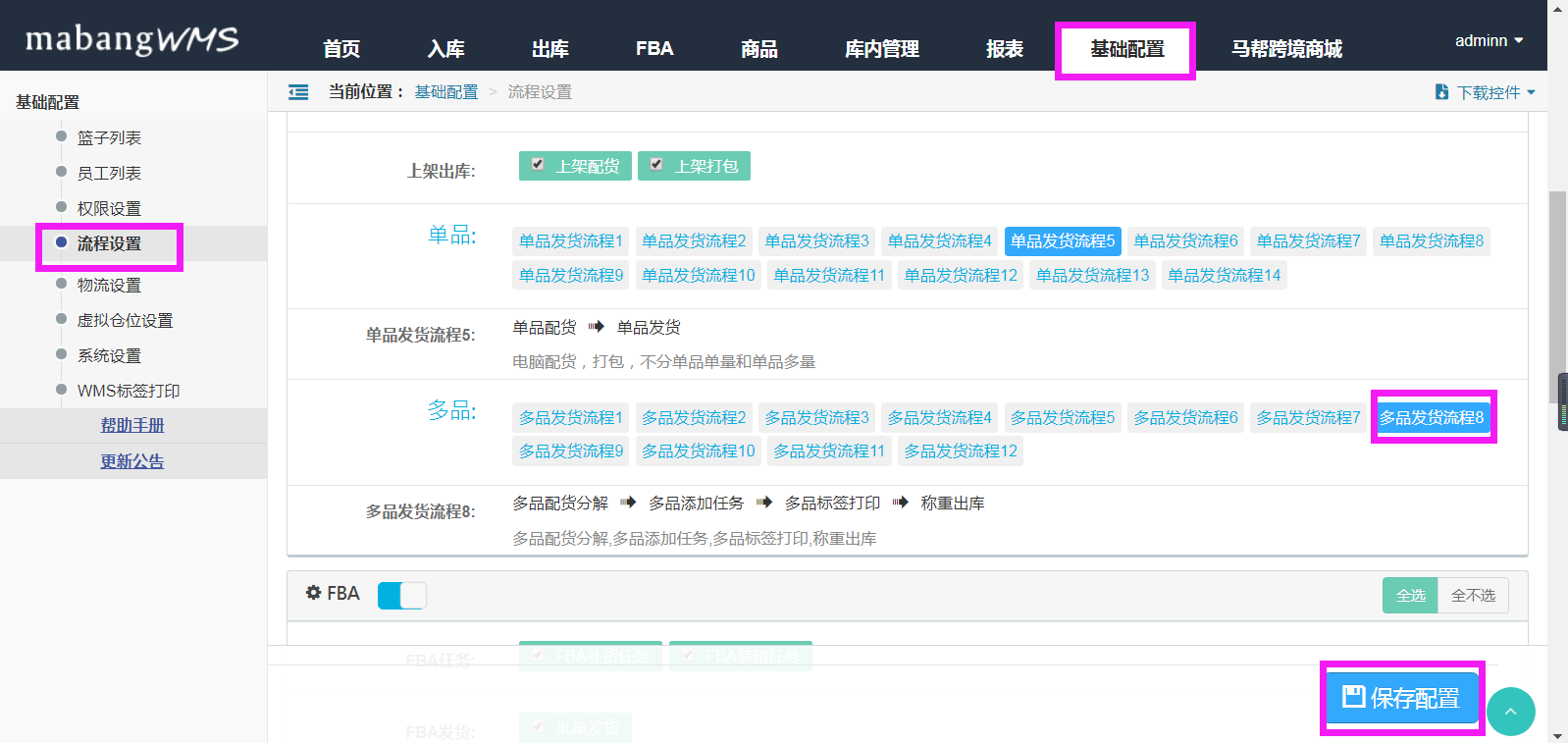Open 物流设置 in the sidebar
This screenshot has height=743, width=1568.
[x=109, y=286]
